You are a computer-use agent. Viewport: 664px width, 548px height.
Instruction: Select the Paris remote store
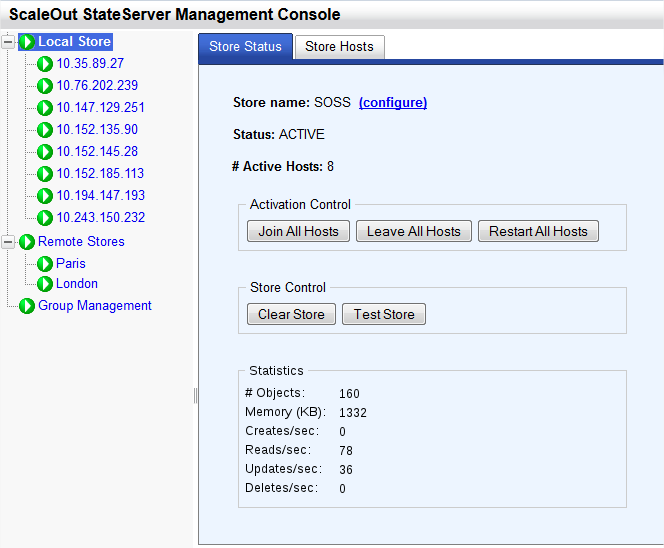[71, 263]
